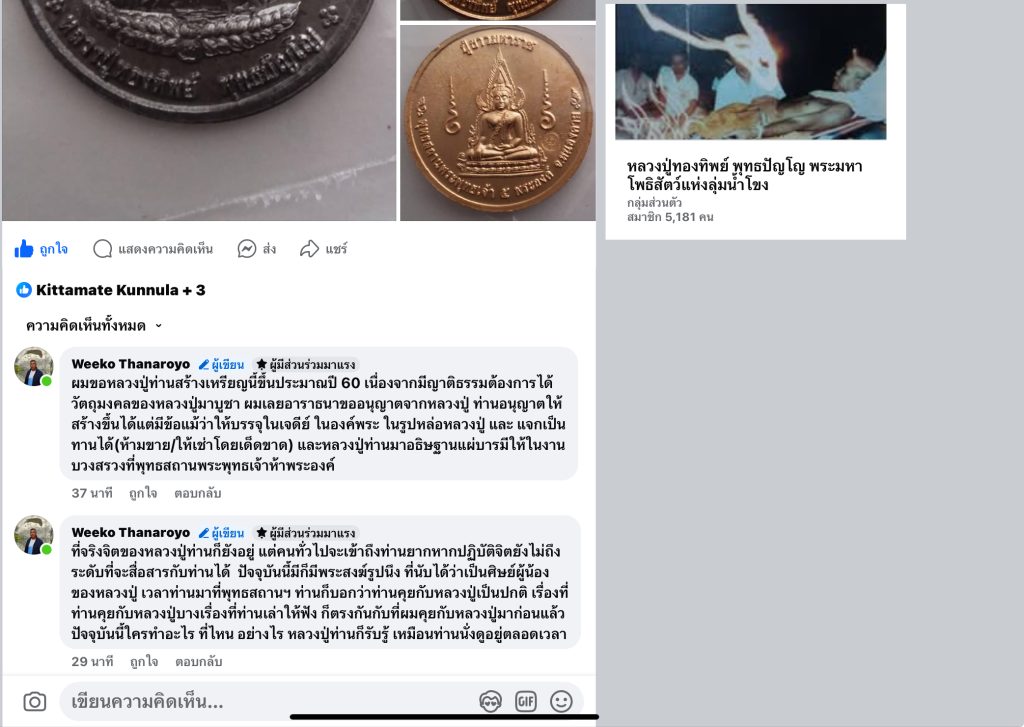Open the camera icon to attach photo
1024x727 pixels.
(x=35, y=702)
